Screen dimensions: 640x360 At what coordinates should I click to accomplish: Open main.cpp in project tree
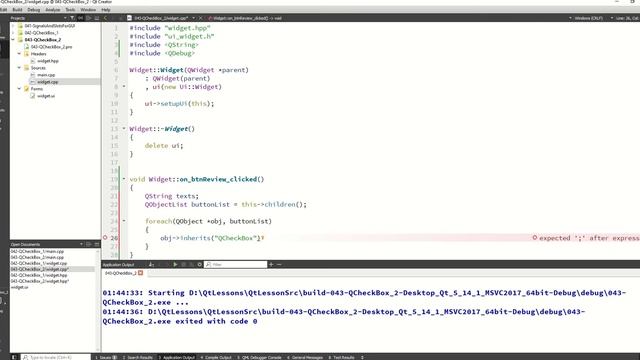(45, 75)
